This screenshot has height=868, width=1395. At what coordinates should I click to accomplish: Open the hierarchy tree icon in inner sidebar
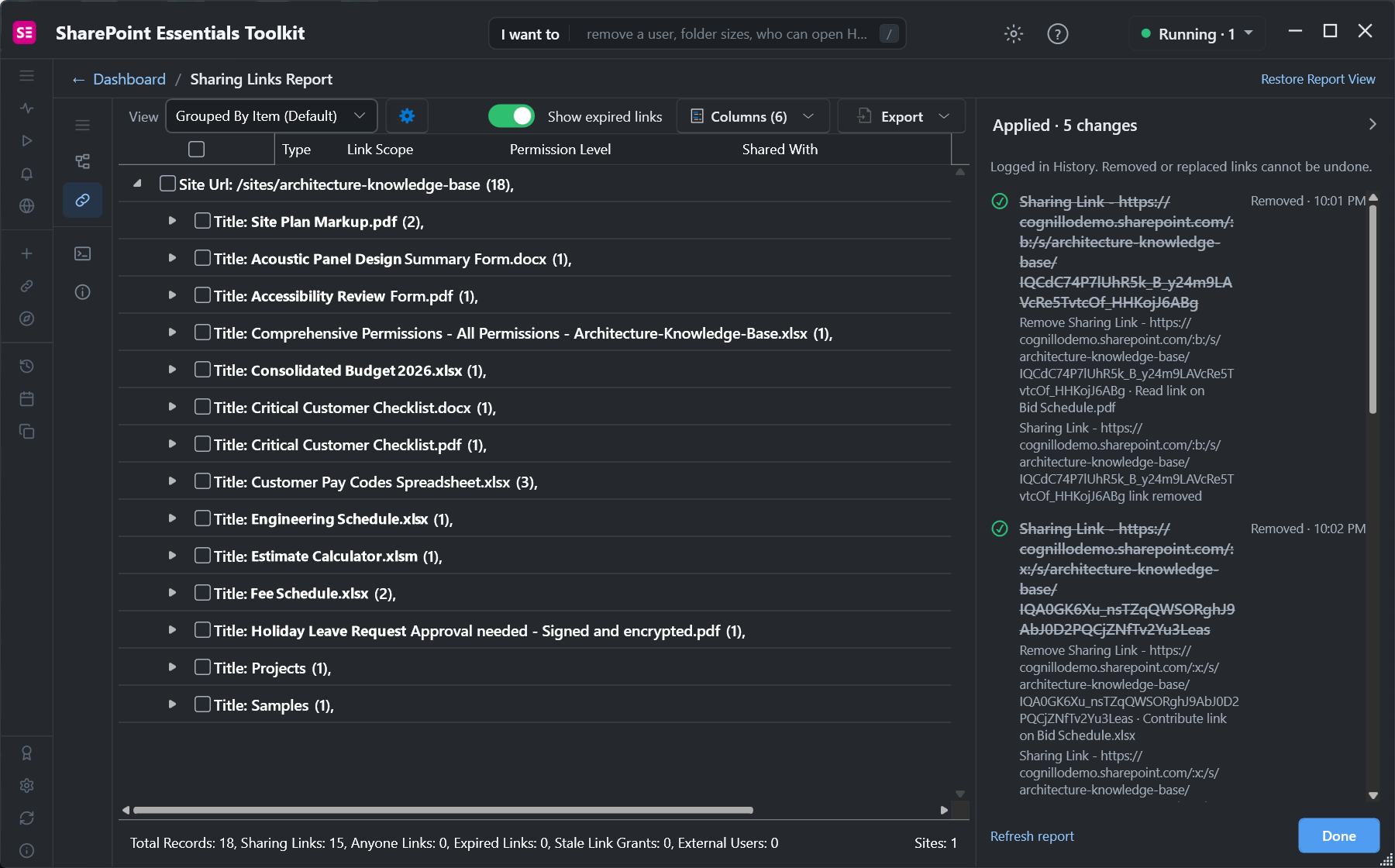pos(82,161)
